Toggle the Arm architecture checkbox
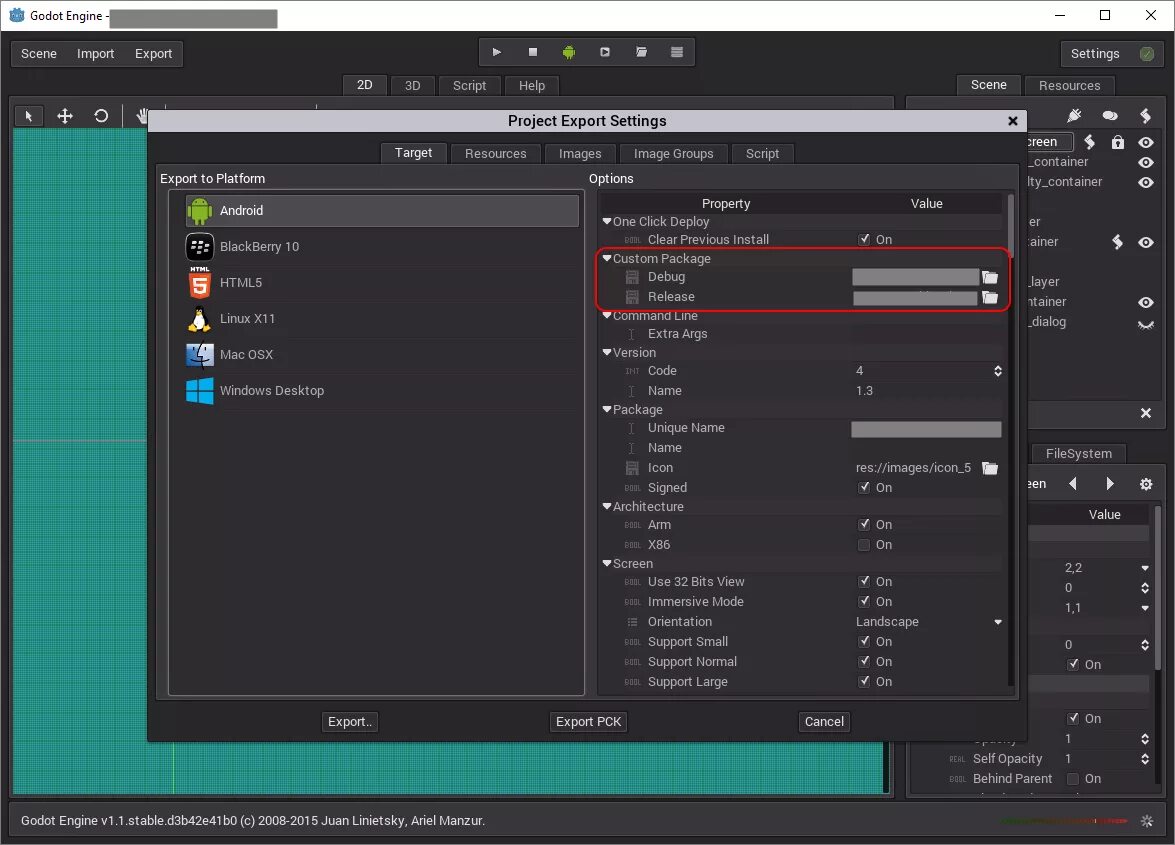 point(864,525)
